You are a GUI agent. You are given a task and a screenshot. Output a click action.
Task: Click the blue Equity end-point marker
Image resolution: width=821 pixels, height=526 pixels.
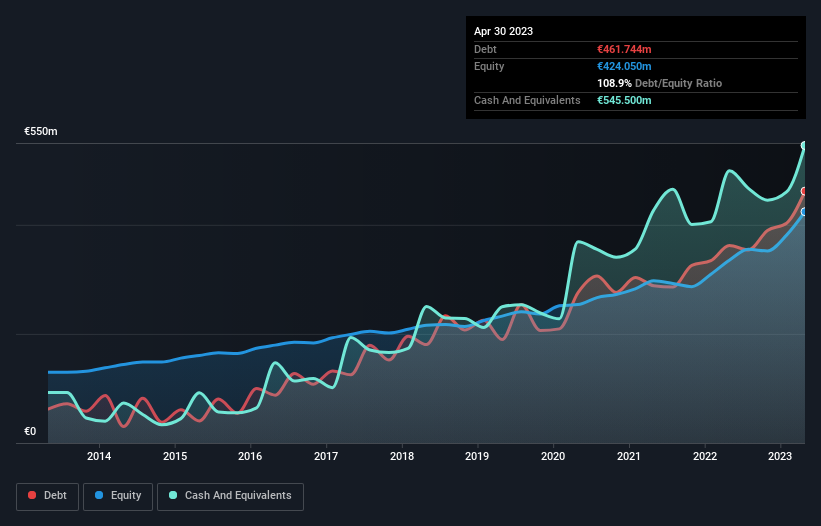pos(804,212)
